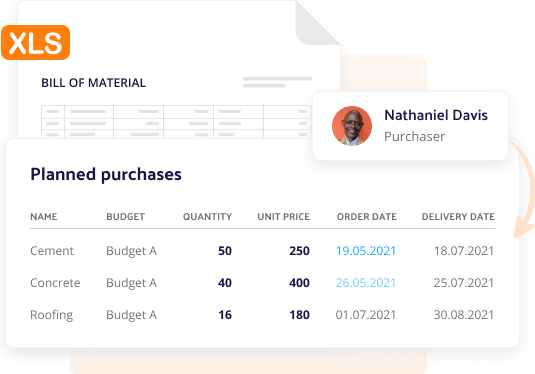Click the Cement quantity 50
Screen dimensions: 535x374
pos(225,251)
